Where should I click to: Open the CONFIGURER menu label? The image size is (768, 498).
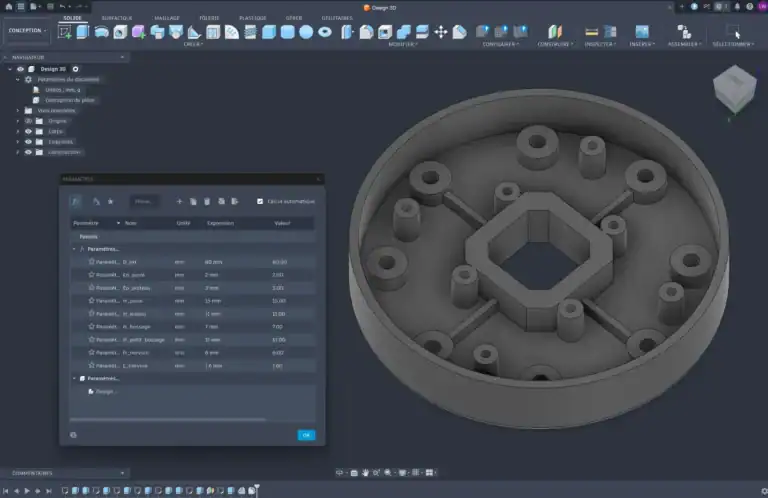coord(501,44)
